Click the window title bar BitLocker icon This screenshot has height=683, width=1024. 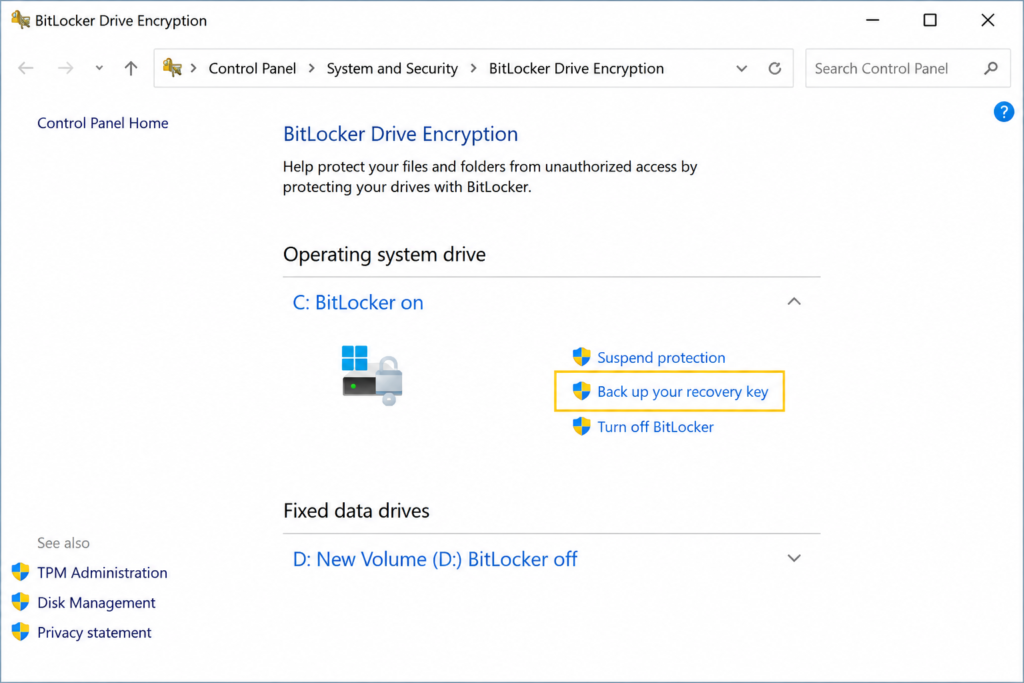tap(20, 20)
